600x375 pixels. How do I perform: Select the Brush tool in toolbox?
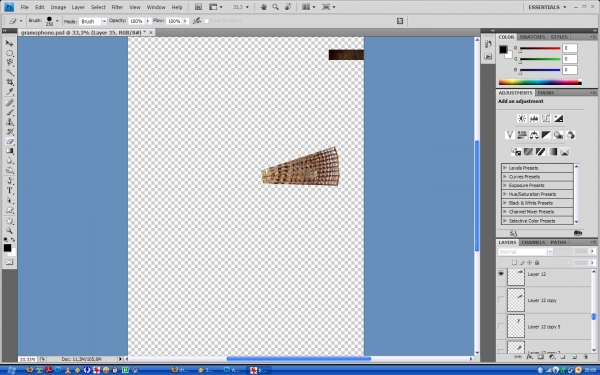[x=9, y=112]
